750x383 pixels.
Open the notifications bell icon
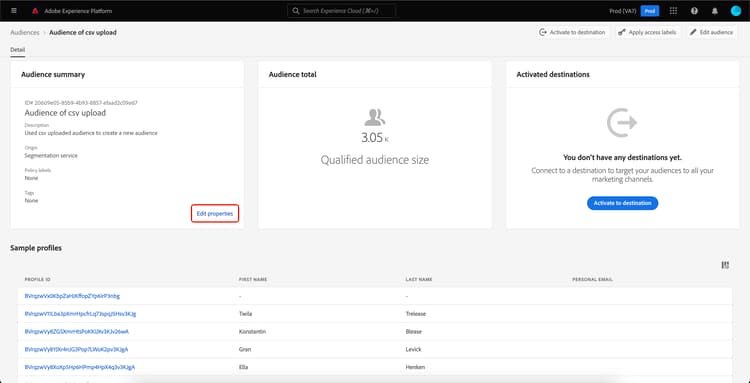coord(715,11)
